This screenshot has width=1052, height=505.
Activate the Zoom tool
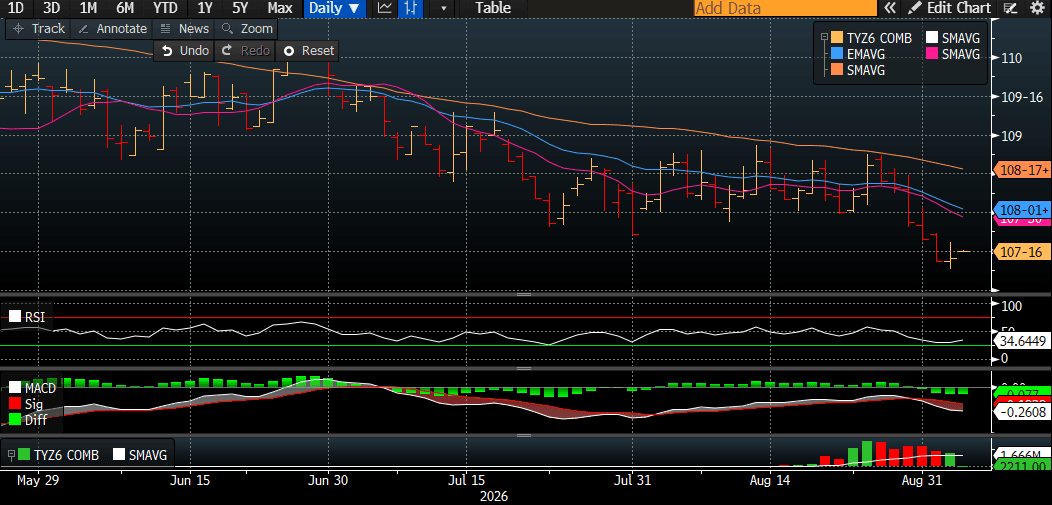(x=247, y=29)
